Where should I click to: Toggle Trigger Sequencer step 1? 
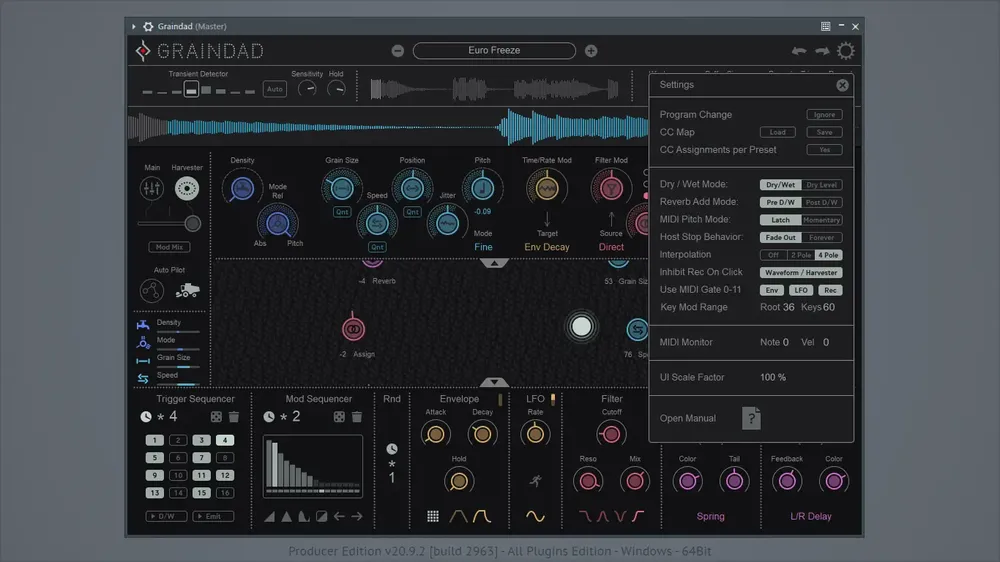(x=154, y=440)
